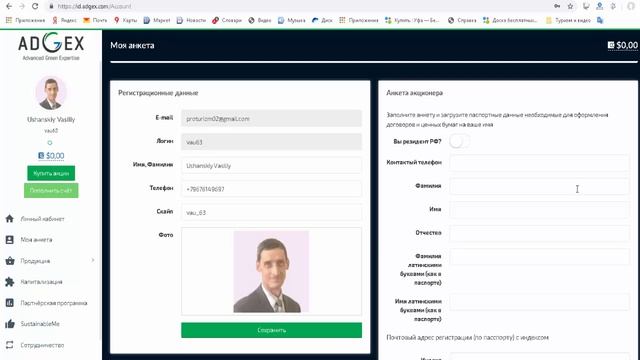Open the Видео bookmark
640x360 pixels.
[260, 20]
